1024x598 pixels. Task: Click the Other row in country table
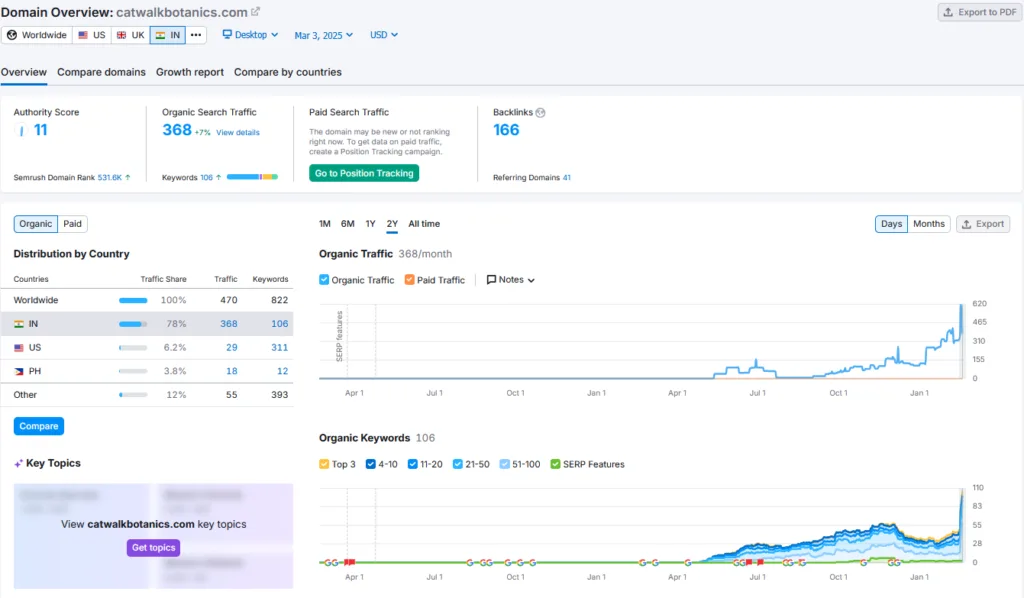153,395
